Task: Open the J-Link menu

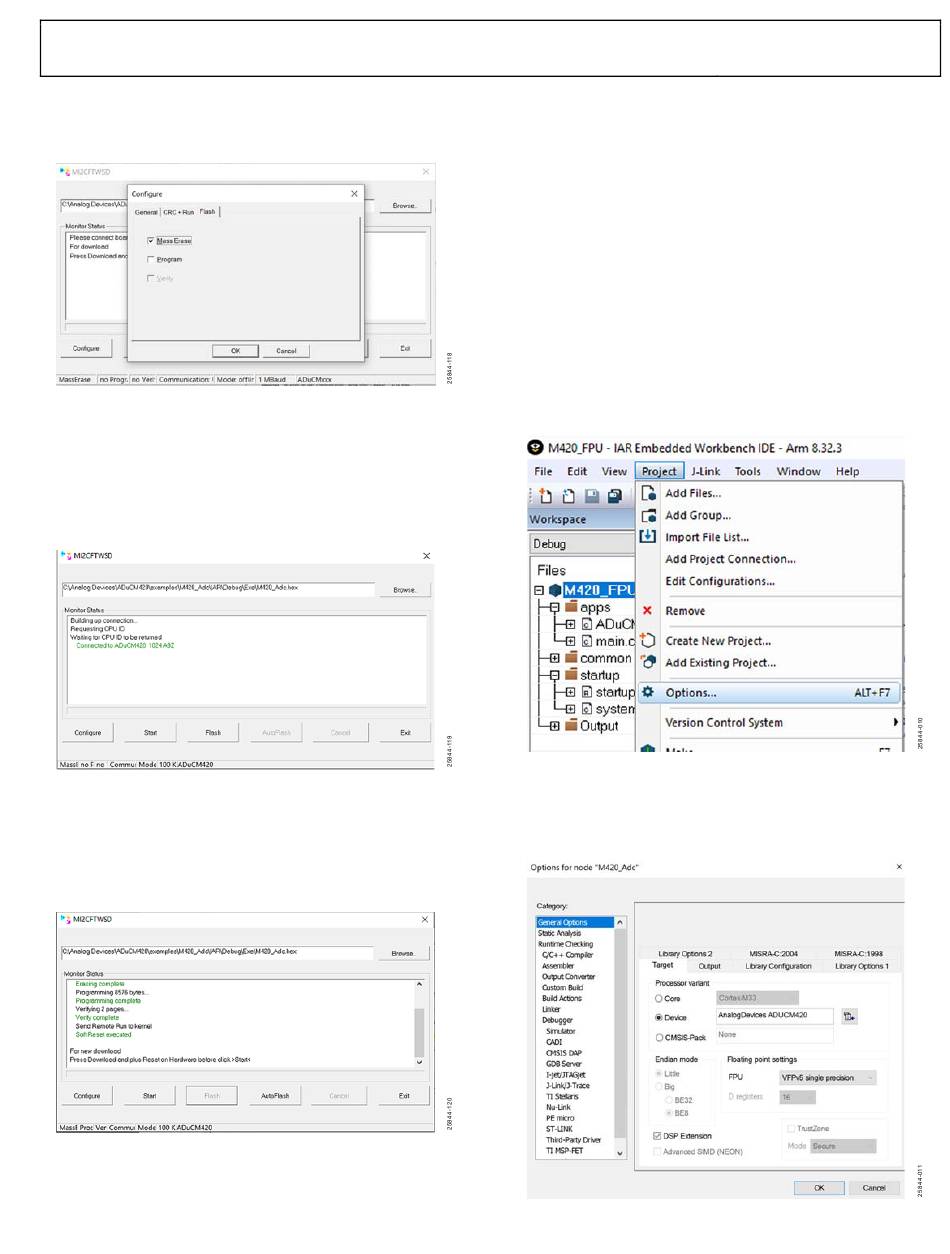Action: tap(706, 472)
